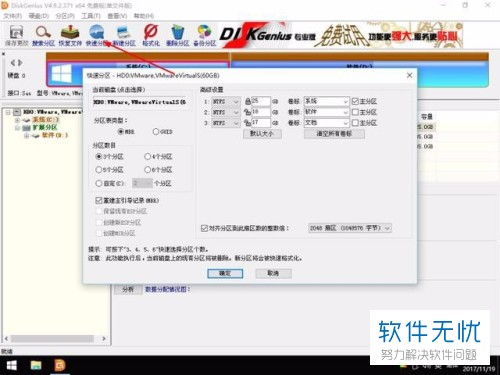
Task: Open file system dropdown for partition 2
Action: tap(226, 112)
